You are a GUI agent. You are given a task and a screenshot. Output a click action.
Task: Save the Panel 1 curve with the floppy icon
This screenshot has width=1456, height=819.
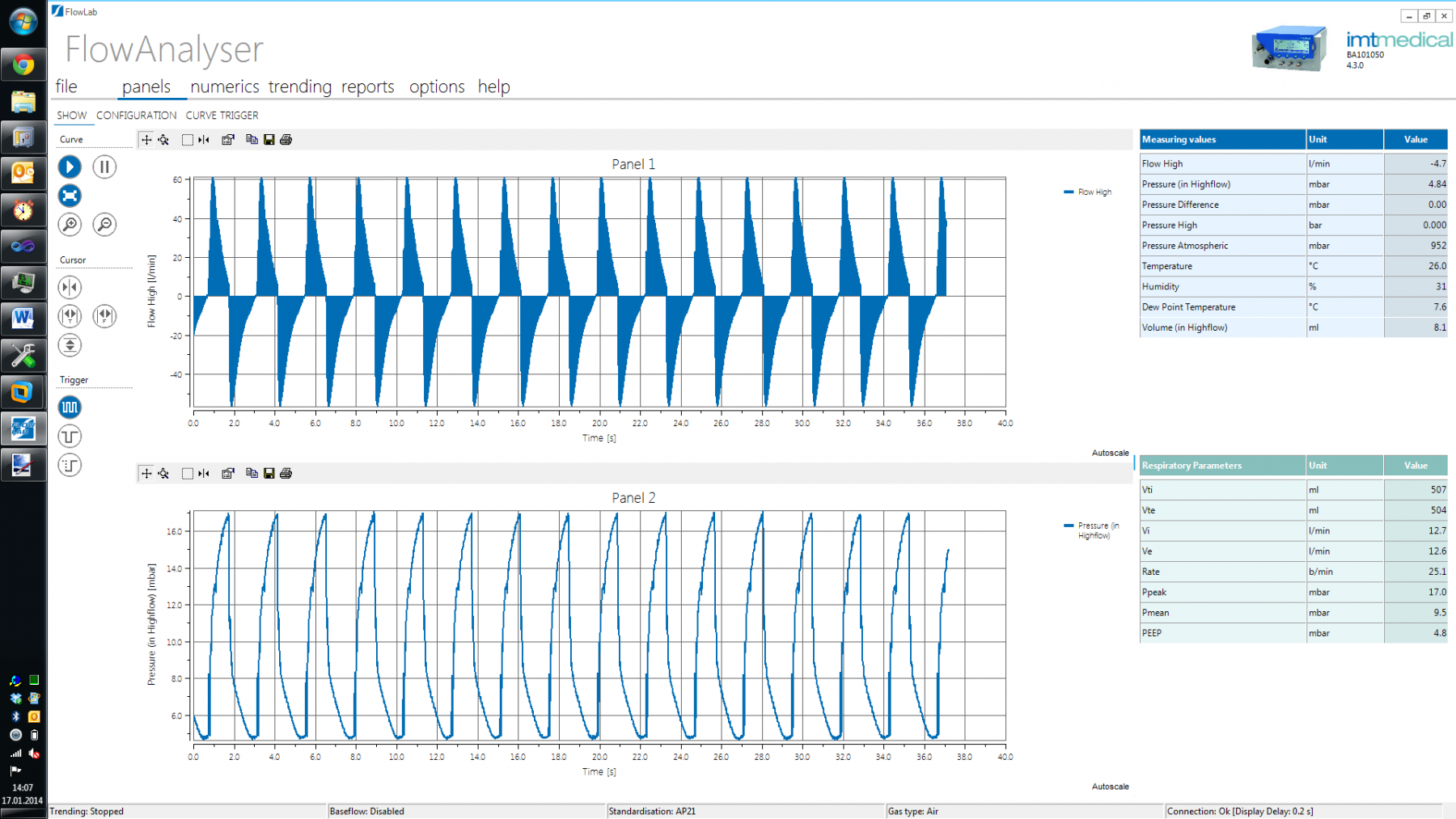coord(269,139)
